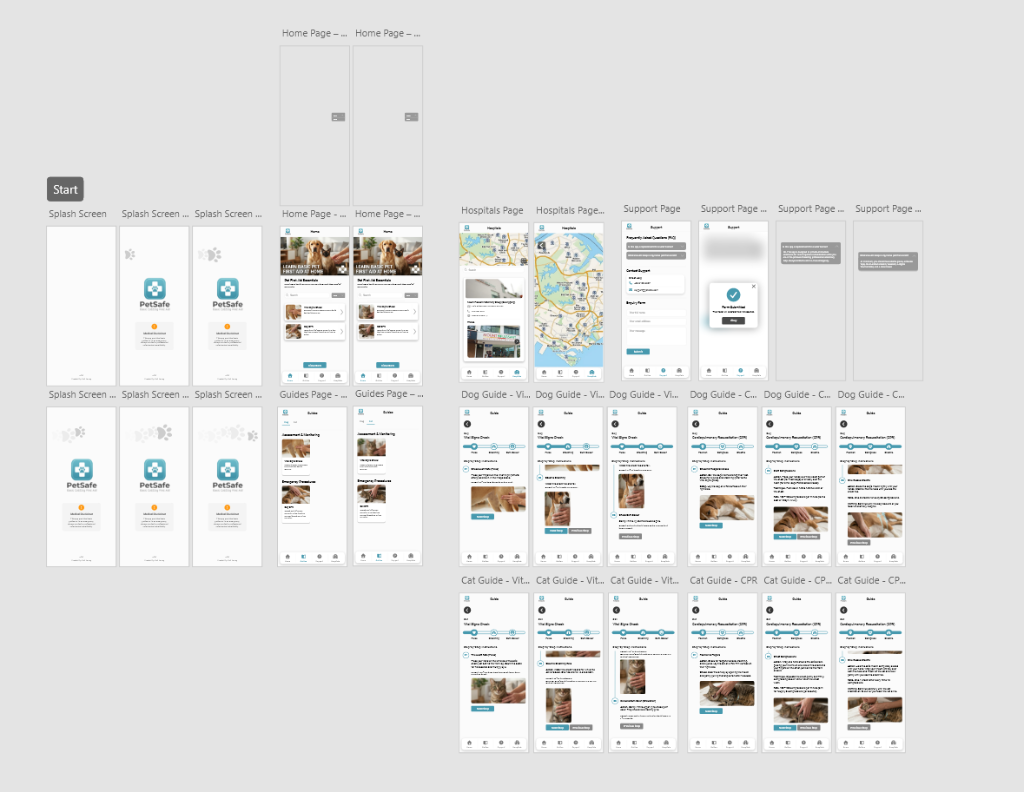Click dark Okay button in Form Submitted popup
Viewport: 1024px width, 792px height.
click(733, 321)
